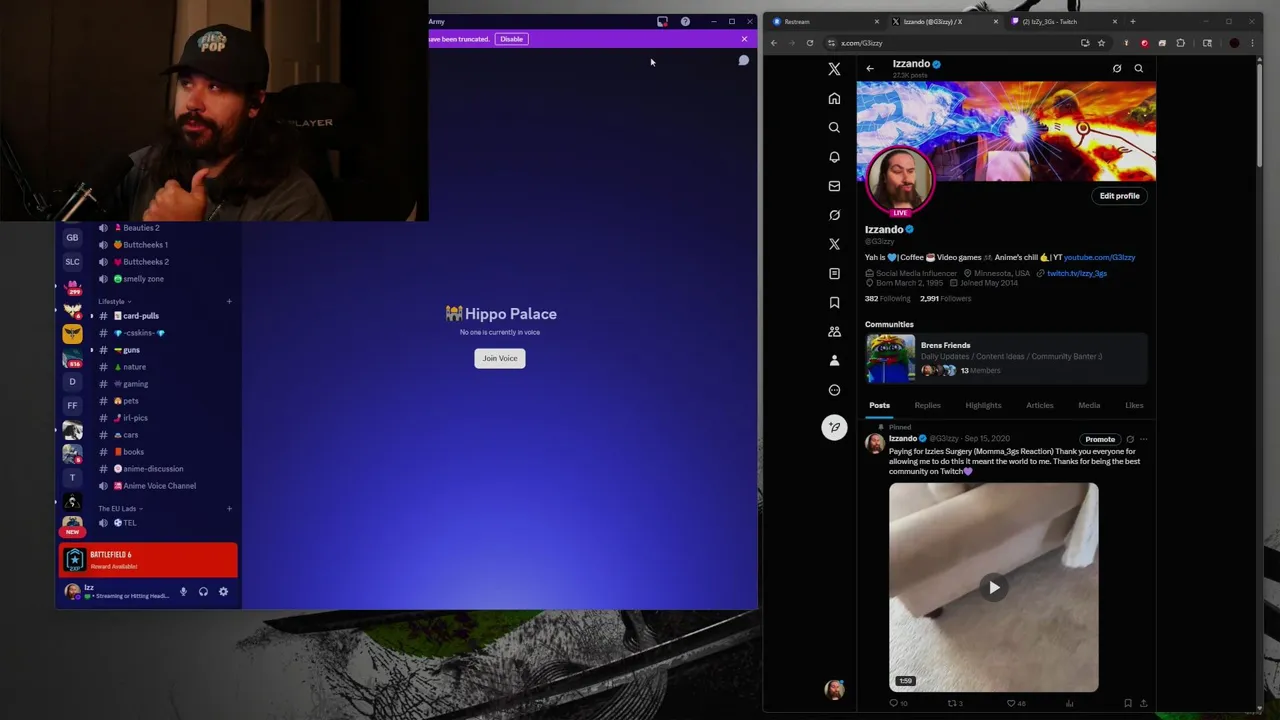Open Bookmarks in X sidebar
This screenshot has height=720, width=1280.
834,302
